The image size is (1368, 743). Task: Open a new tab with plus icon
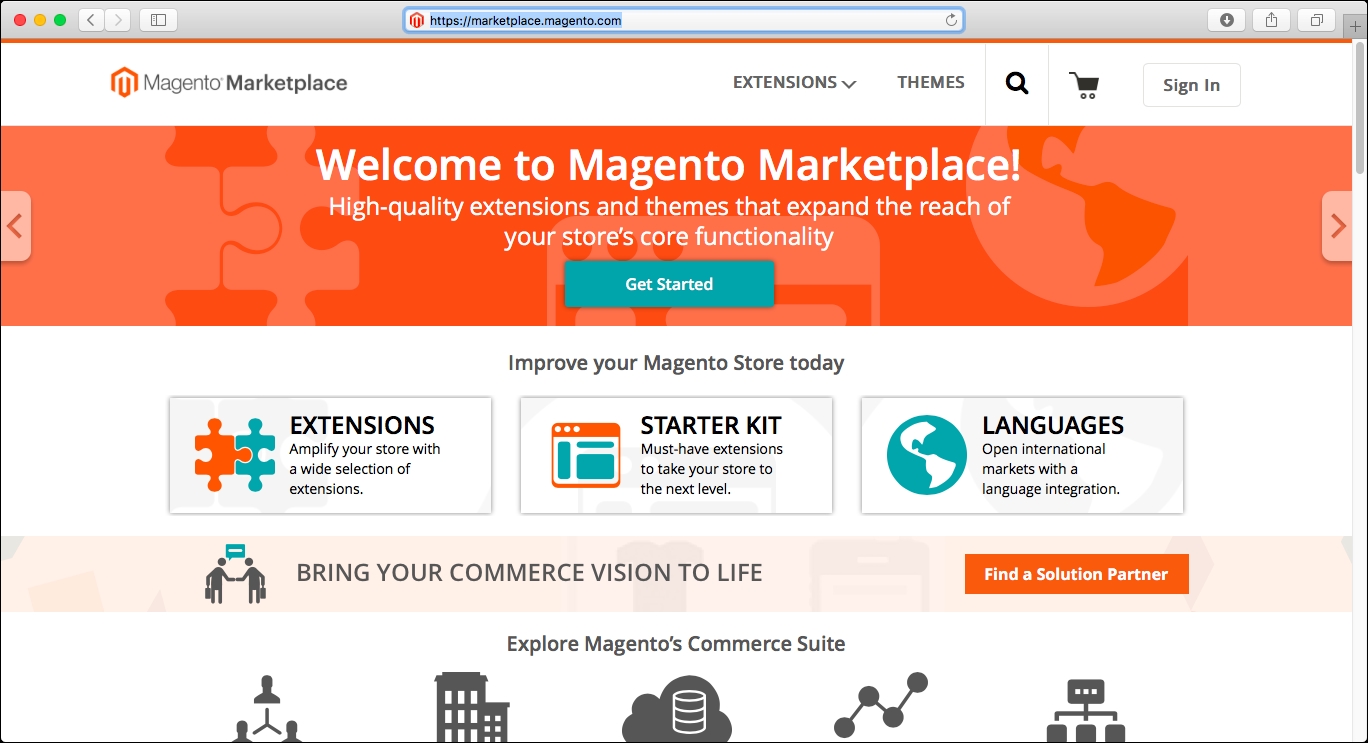[1355, 26]
